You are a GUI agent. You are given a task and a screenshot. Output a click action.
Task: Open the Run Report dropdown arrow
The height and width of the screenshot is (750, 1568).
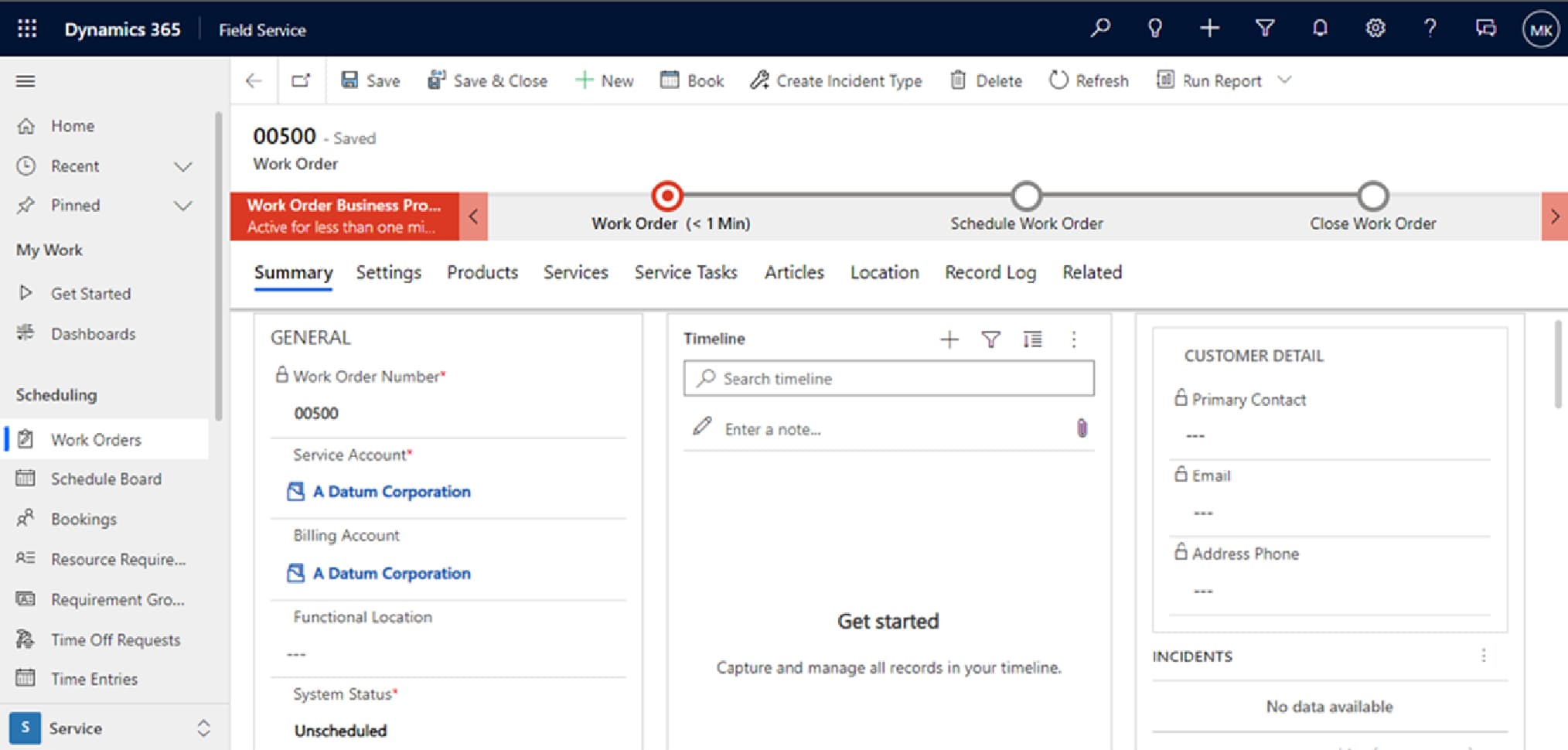click(x=1284, y=80)
